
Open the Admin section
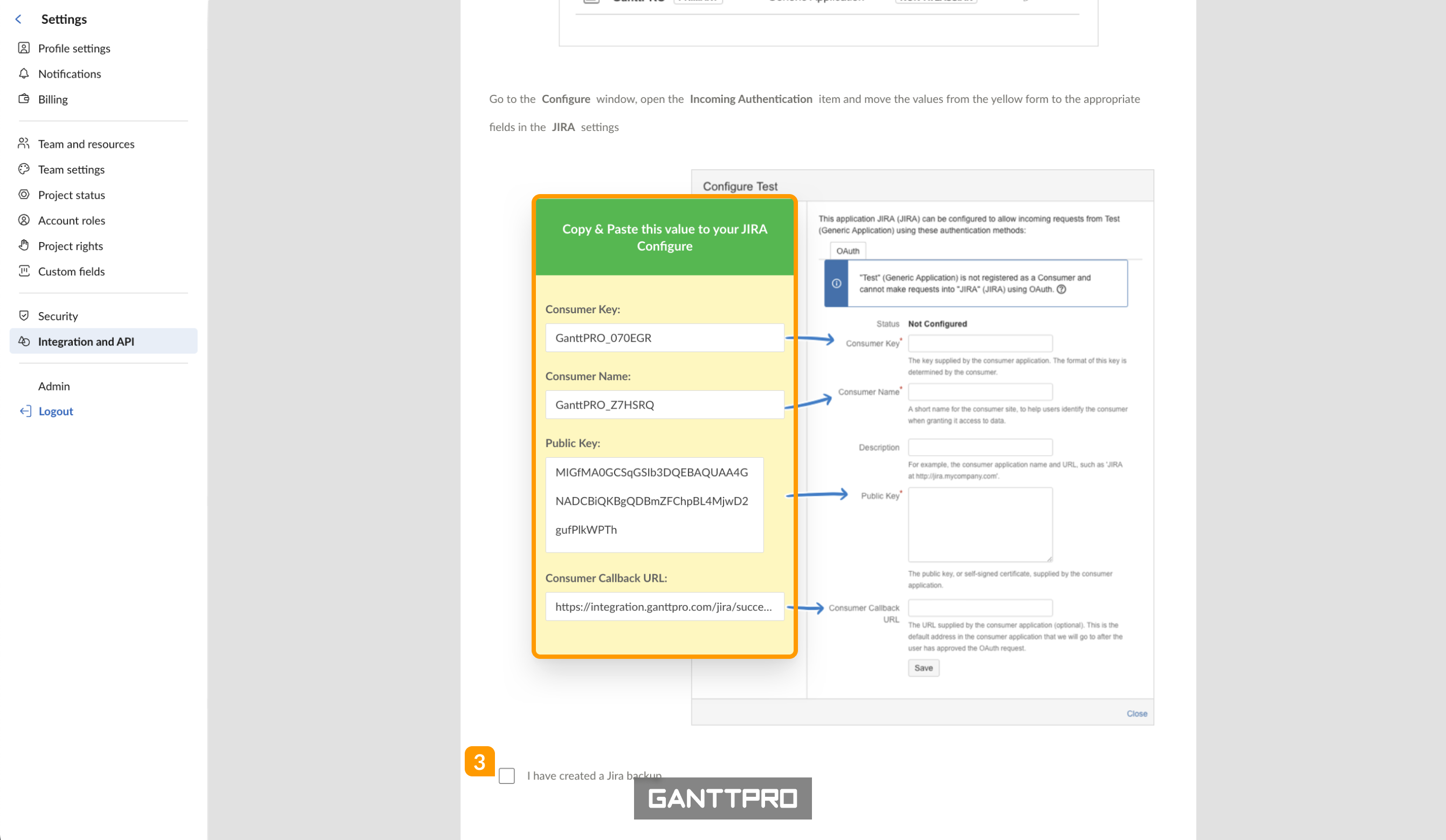[x=54, y=386]
